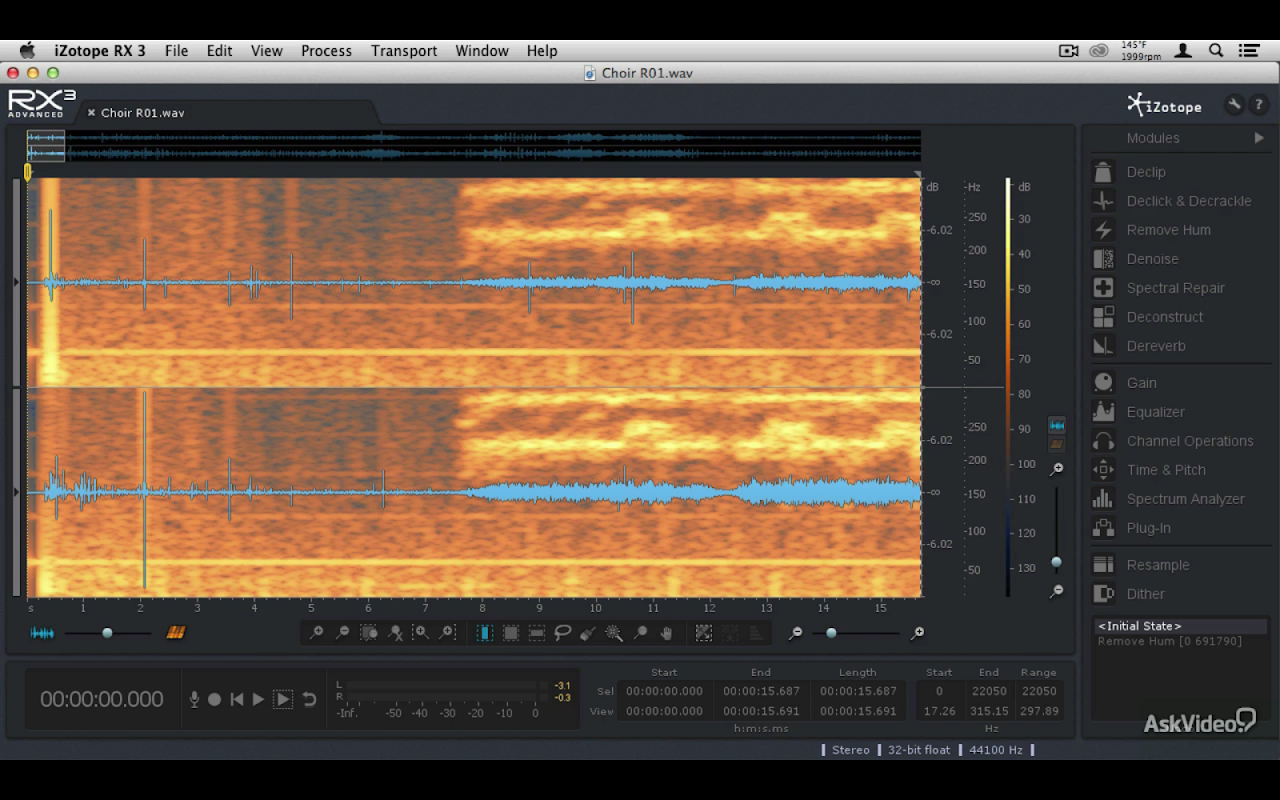Select the Magic Wand selection tool

[x=614, y=633]
